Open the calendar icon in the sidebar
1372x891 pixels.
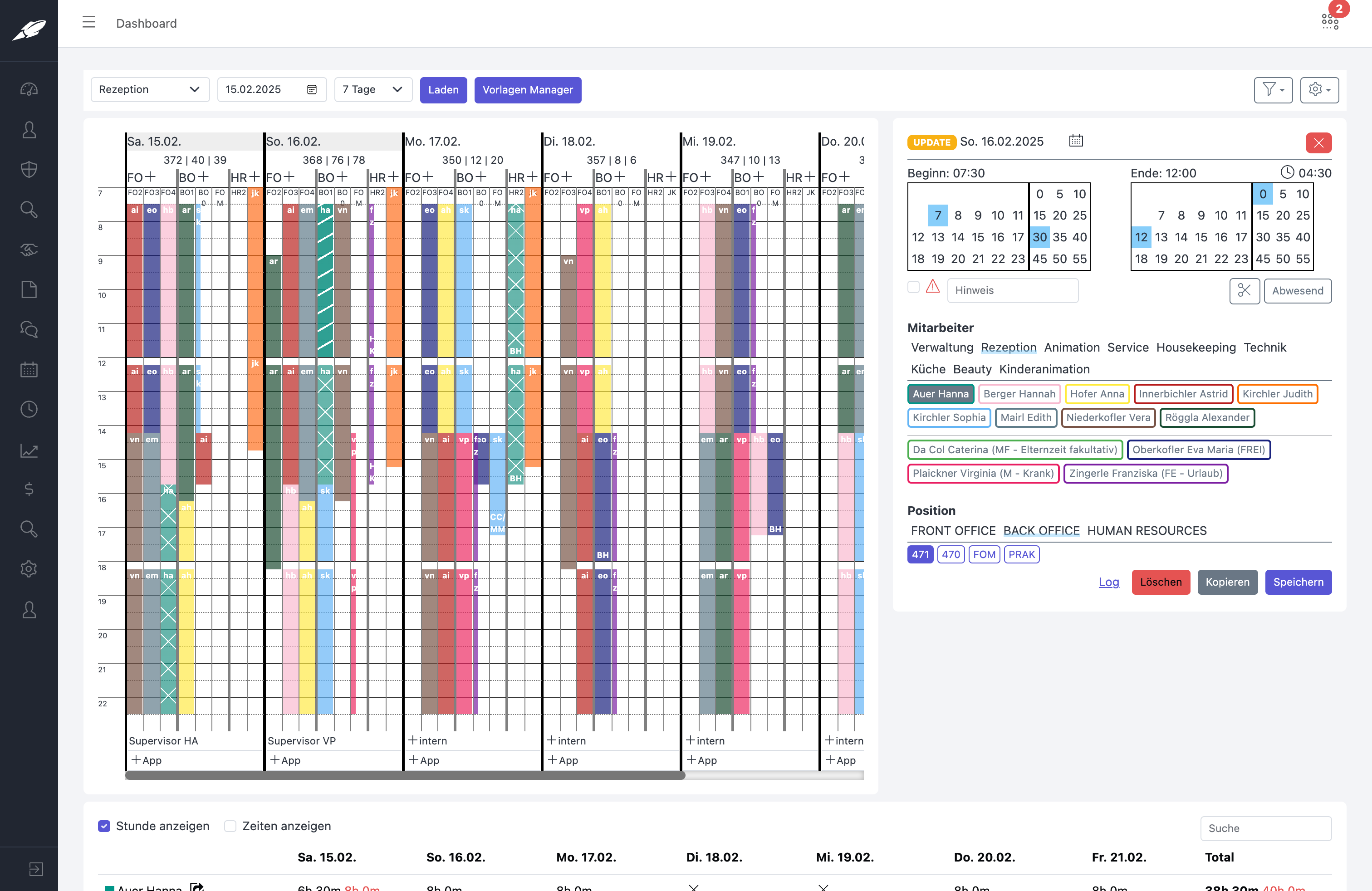coord(29,369)
